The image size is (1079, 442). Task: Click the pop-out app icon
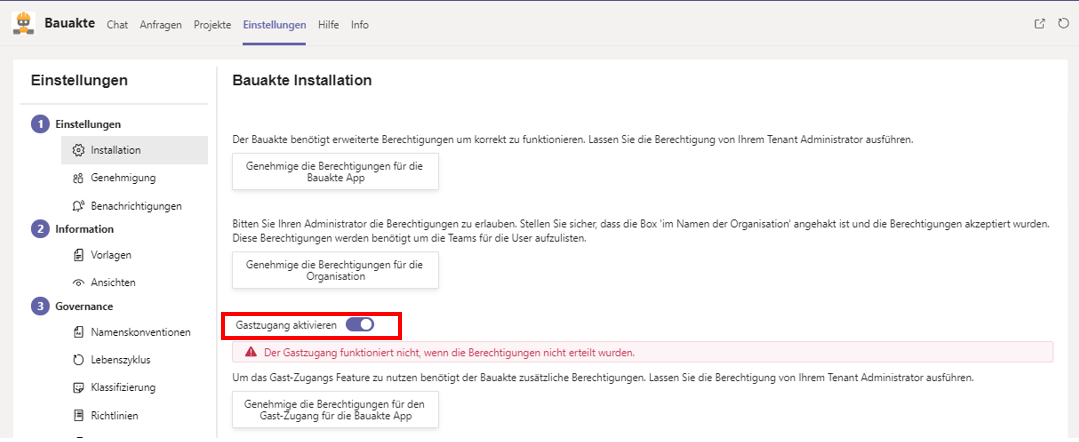coord(1040,24)
